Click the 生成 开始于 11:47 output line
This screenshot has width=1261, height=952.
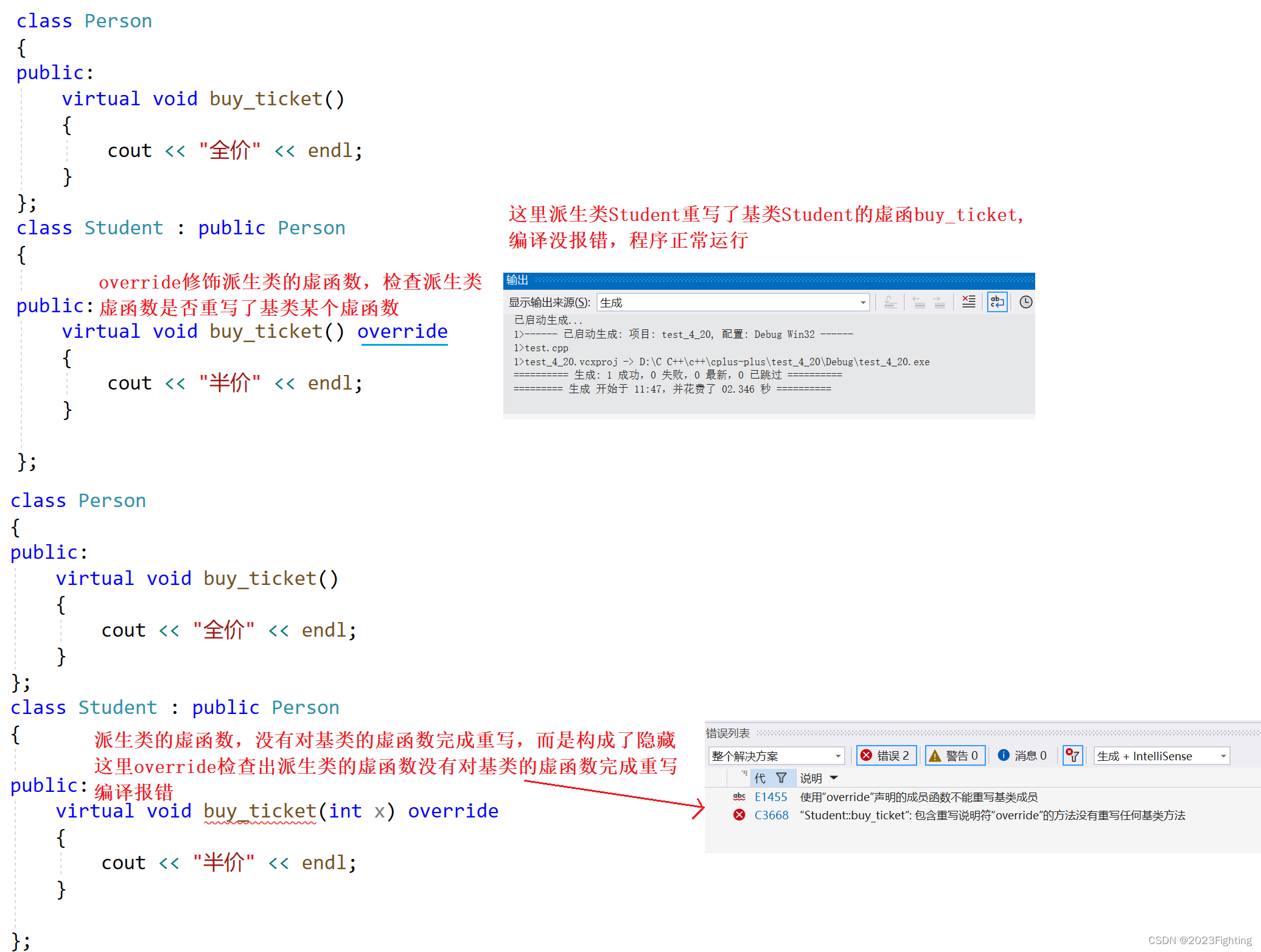(672, 389)
